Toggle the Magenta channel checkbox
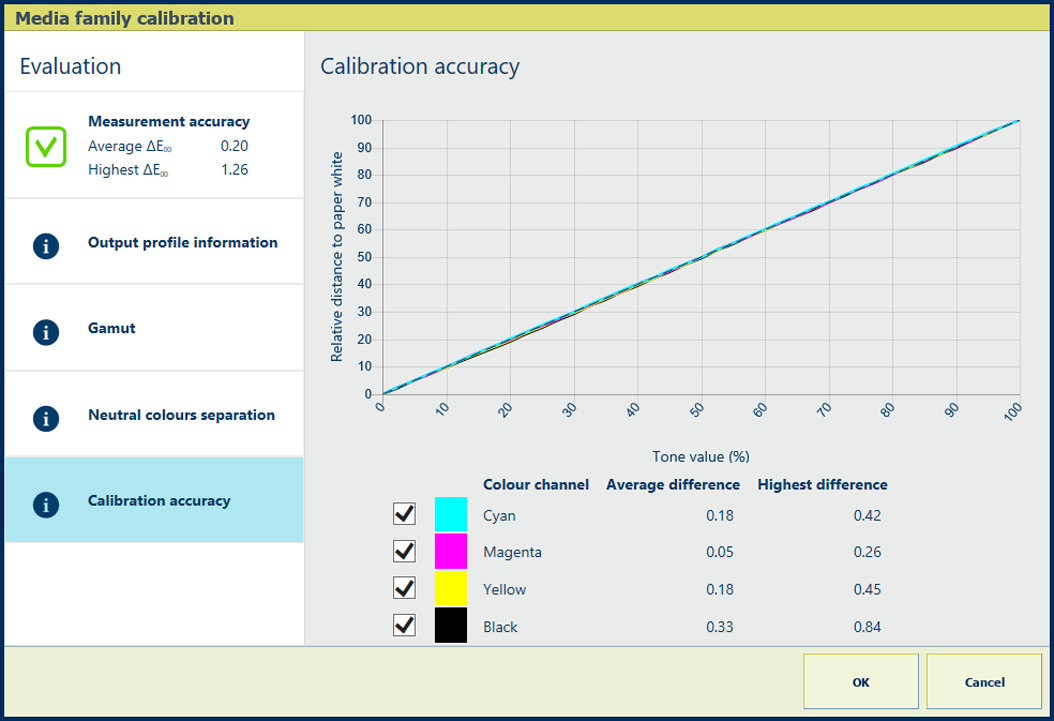This screenshot has width=1054, height=721. (x=404, y=551)
